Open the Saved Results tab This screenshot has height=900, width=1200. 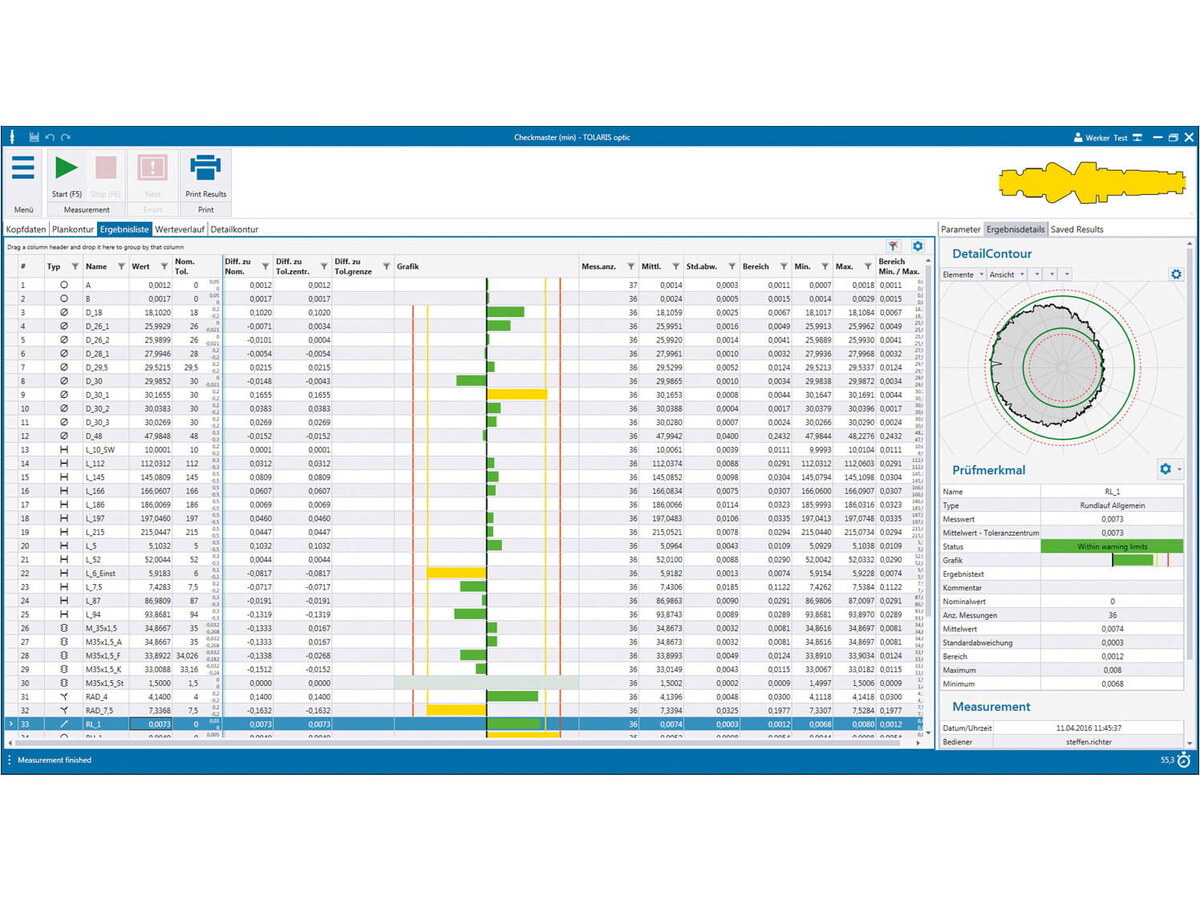(x=1076, y=229)
